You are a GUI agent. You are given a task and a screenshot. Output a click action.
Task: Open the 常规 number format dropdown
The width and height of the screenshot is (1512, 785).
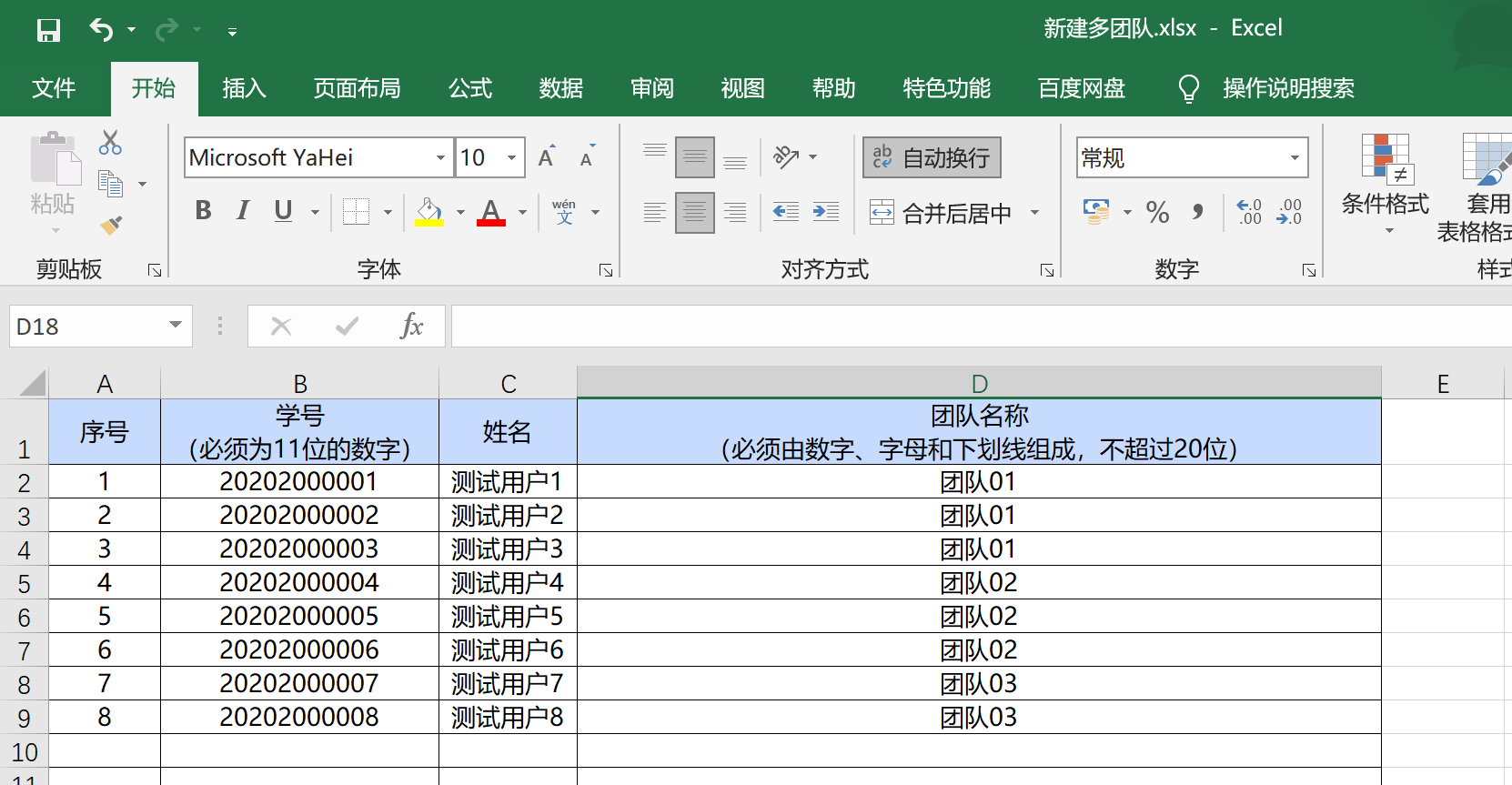click(x=1295, y=157)
